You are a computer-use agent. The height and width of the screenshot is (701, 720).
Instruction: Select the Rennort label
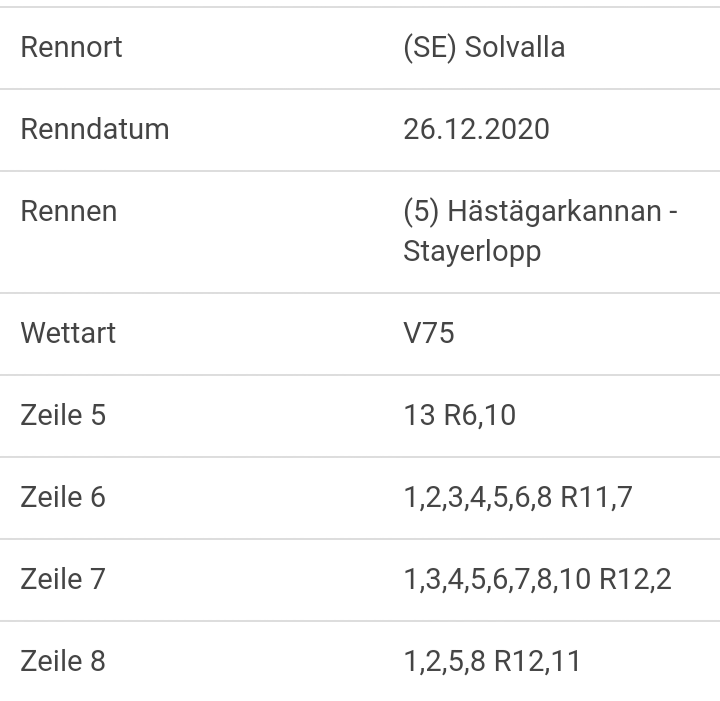click(71, 47)
